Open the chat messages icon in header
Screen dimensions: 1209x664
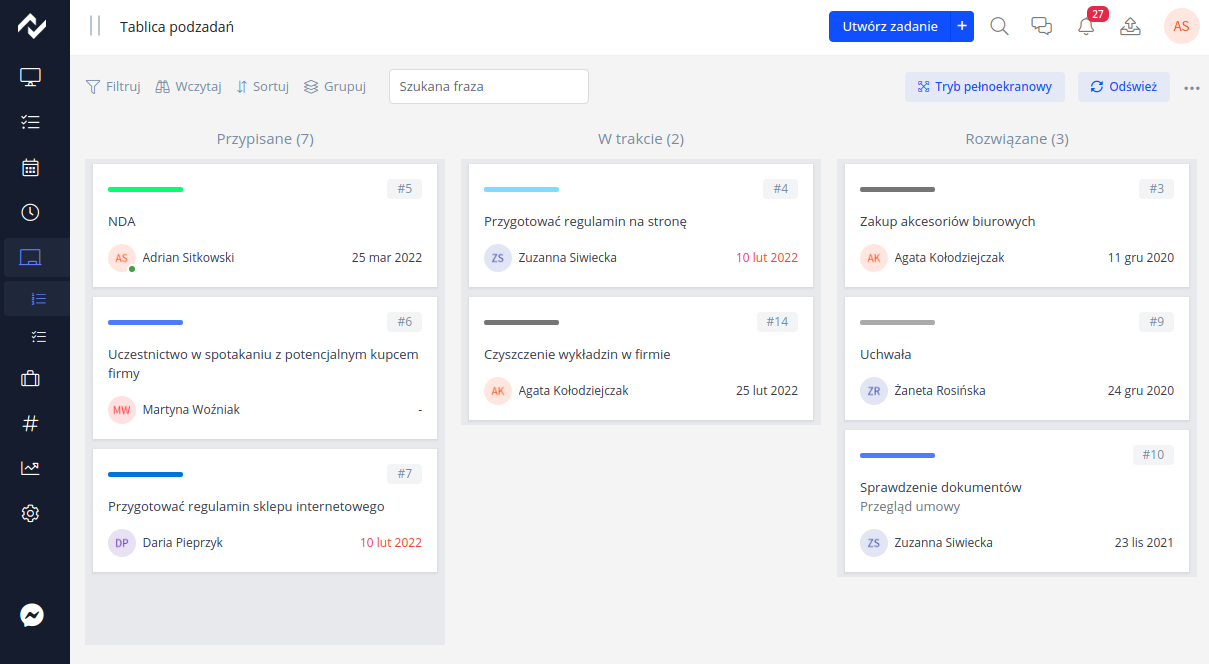(x=1042, y=26)
